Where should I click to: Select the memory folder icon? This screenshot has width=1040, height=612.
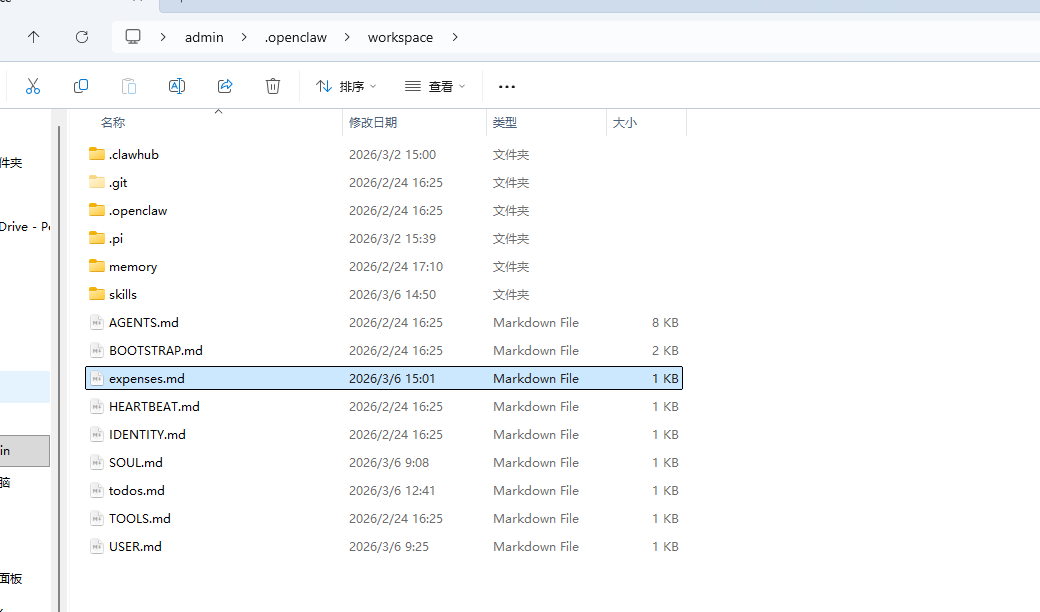[97, 266]
